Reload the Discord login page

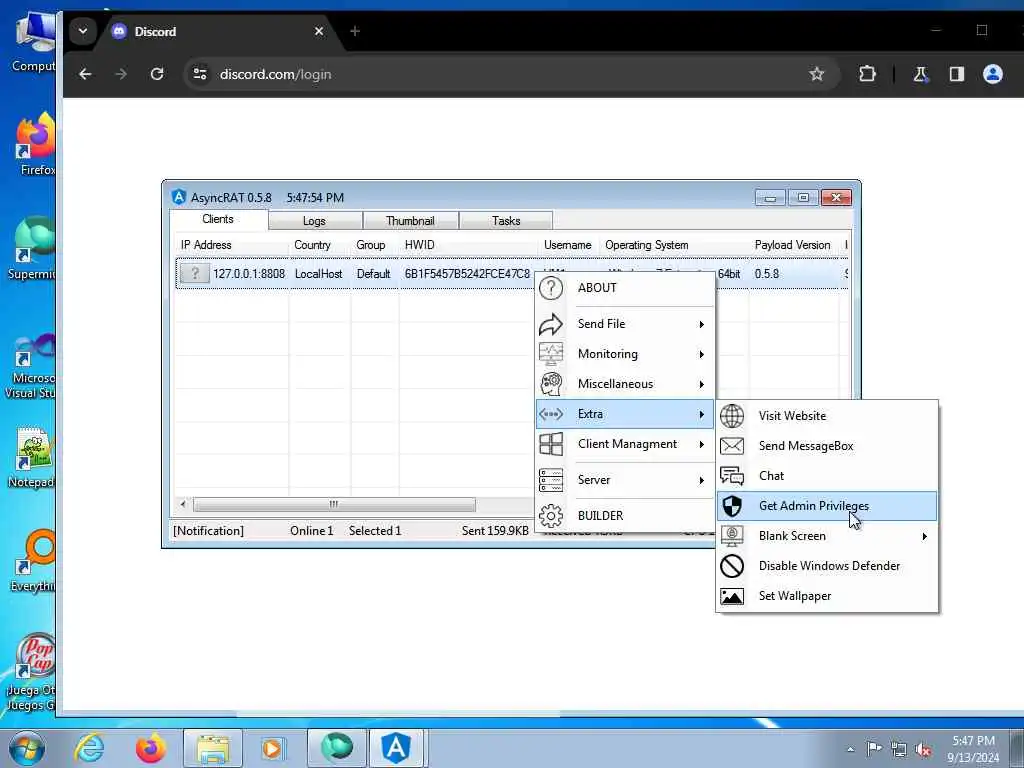157,74
